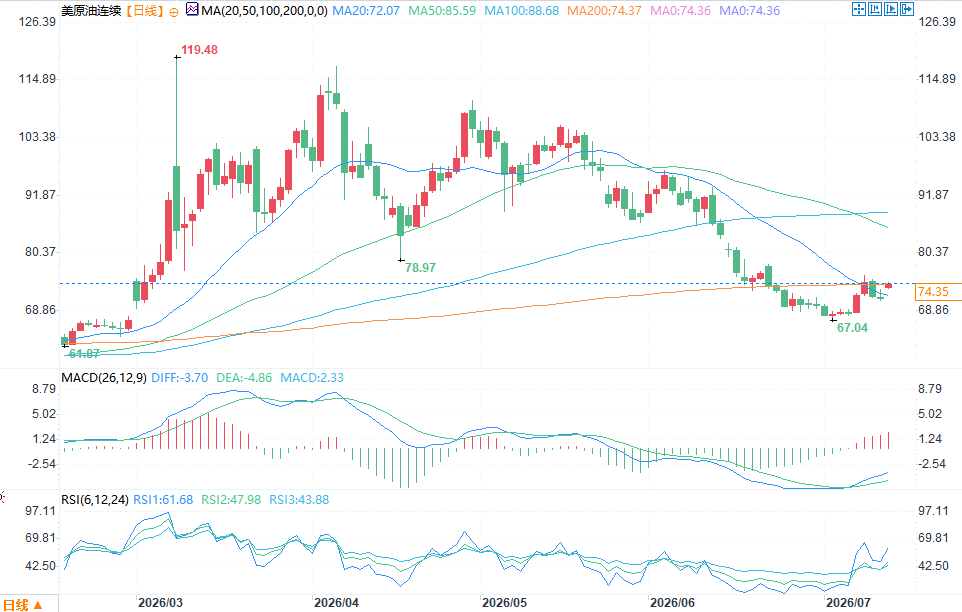The height and width of the screenshot is (612, 962).
Task: Click the MA indicator chart icon
Action: 192,10
